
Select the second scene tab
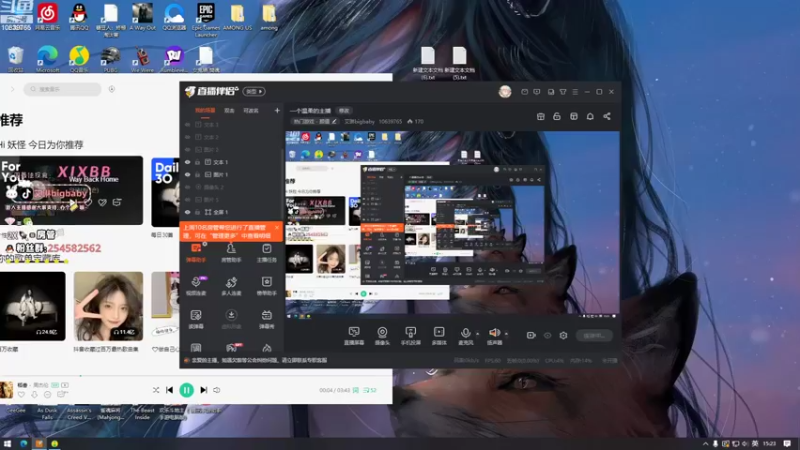click(230, 110)
